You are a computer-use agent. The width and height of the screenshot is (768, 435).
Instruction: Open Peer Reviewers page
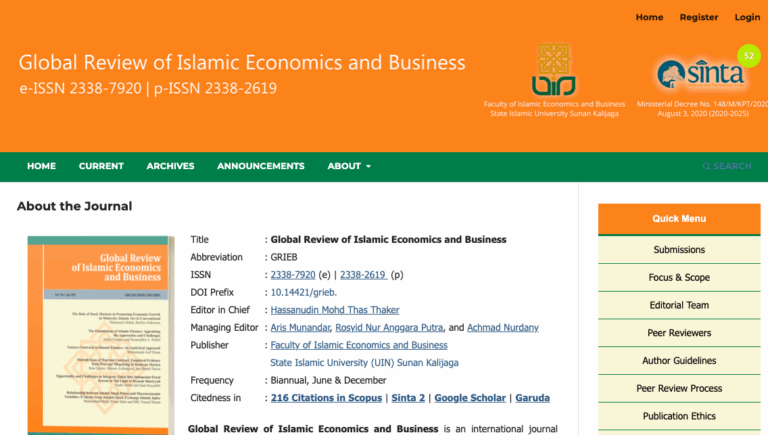679,333
